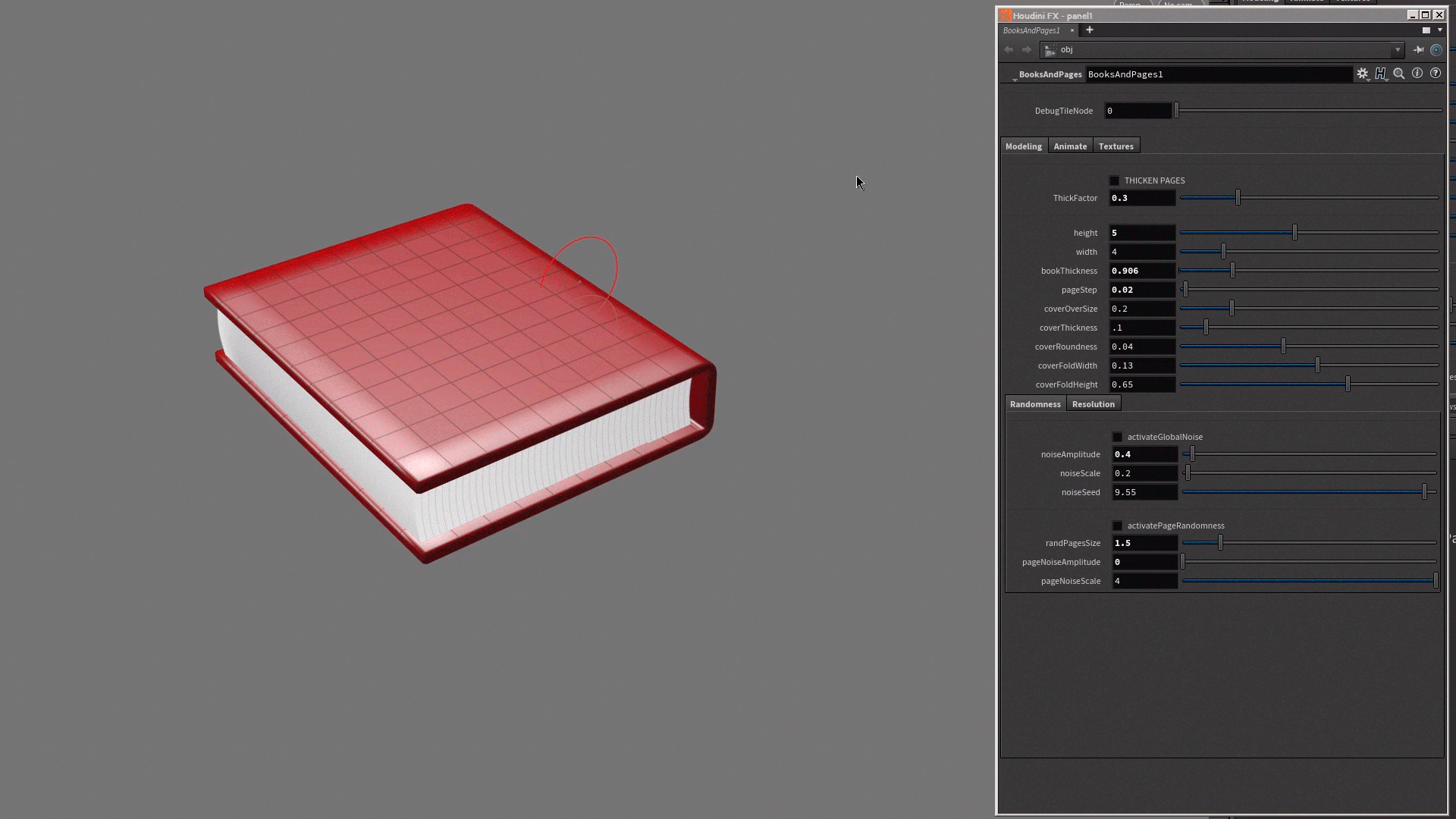Image resolution: width=1456 pixels, height=819 pixels.
Task: Click the coverRoundness slider
Action: 1310,347
